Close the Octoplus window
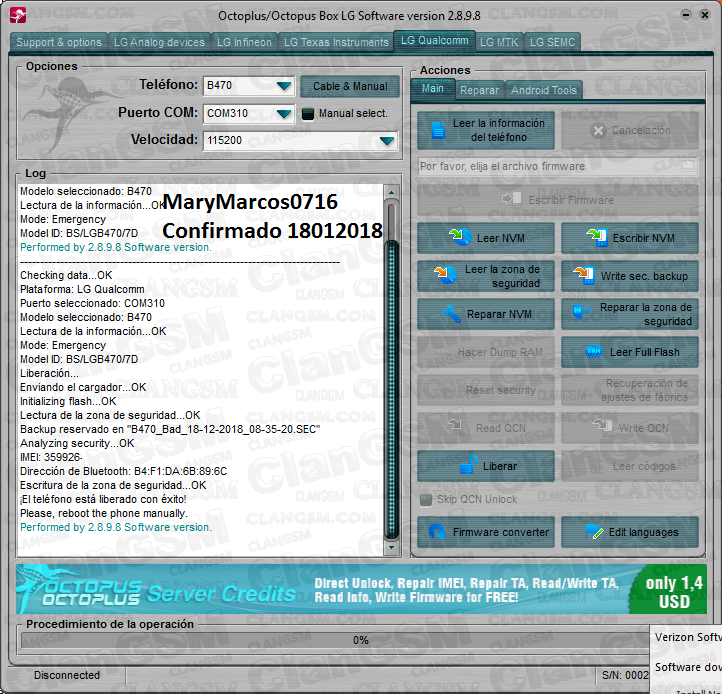 [x=705, y=15]
